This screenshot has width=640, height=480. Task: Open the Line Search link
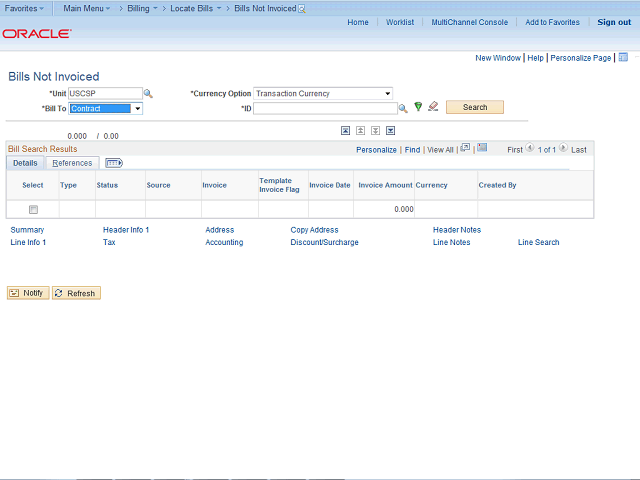pyautogui.click(x=538, y=242)
